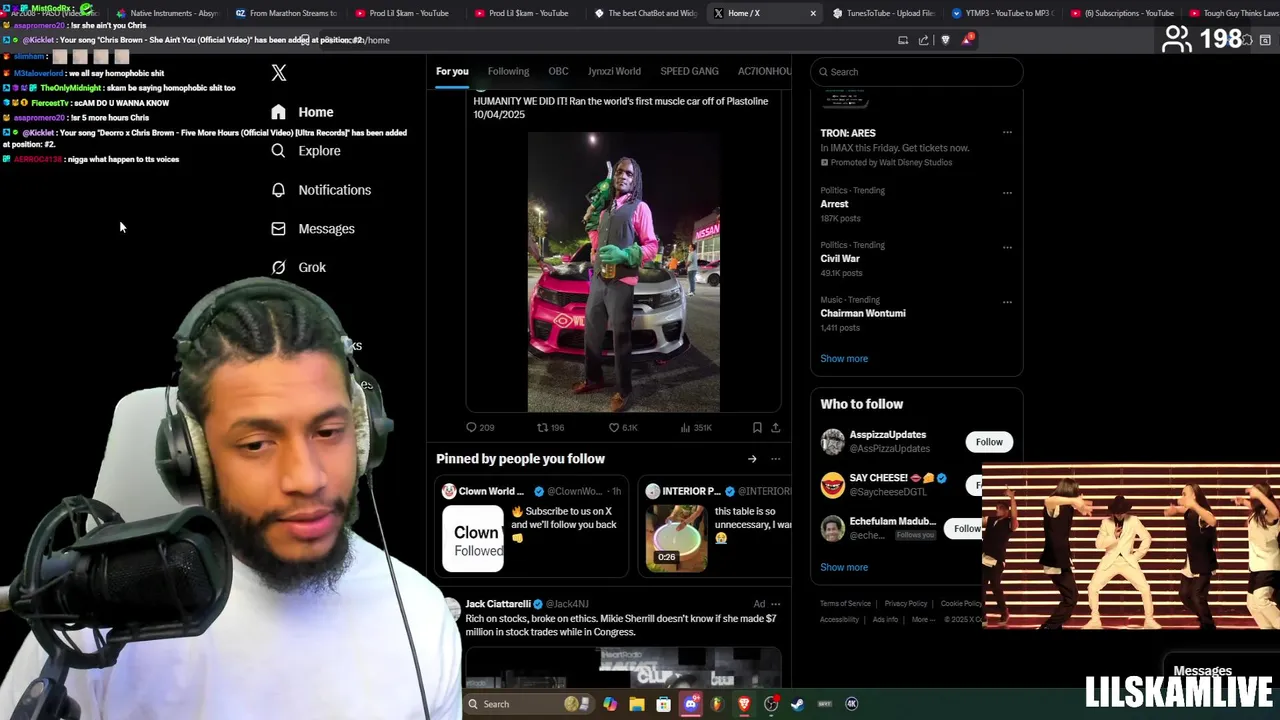Open Privacy Policy link

pos(905,604)
